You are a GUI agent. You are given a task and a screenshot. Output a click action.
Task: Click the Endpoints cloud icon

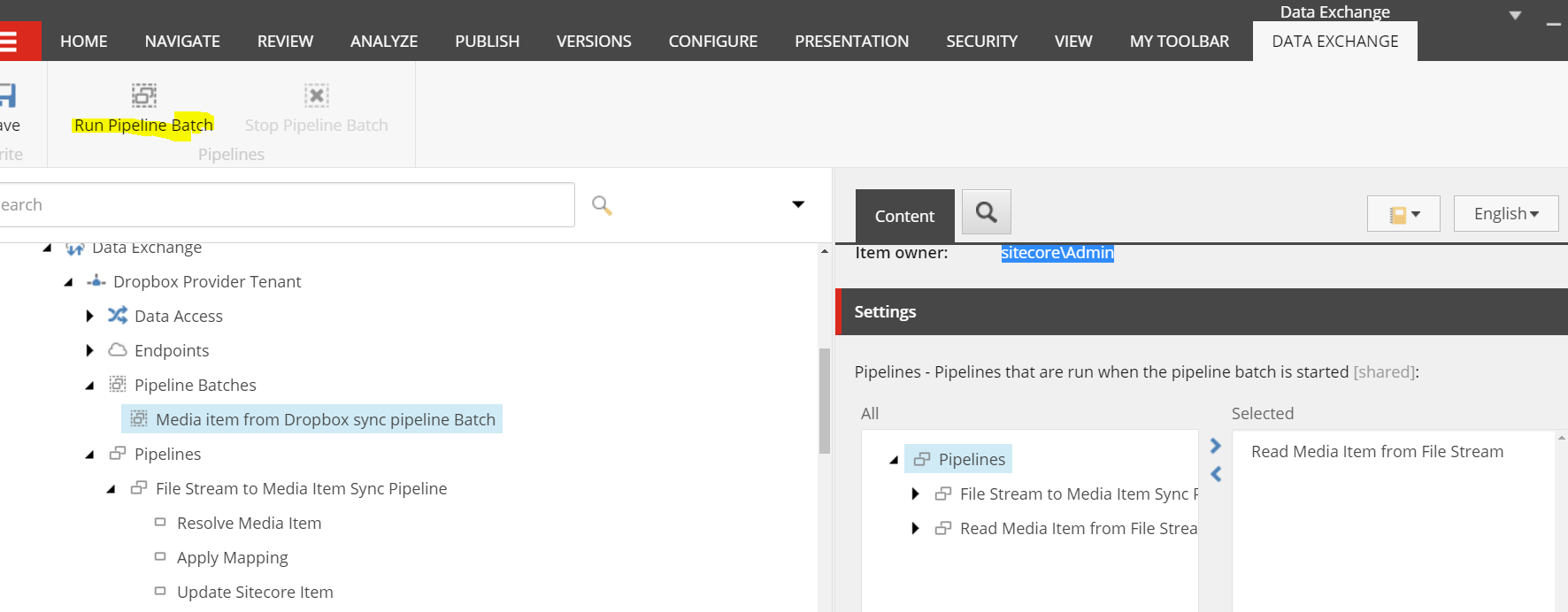pyautogui.click(x=118, y=350)
